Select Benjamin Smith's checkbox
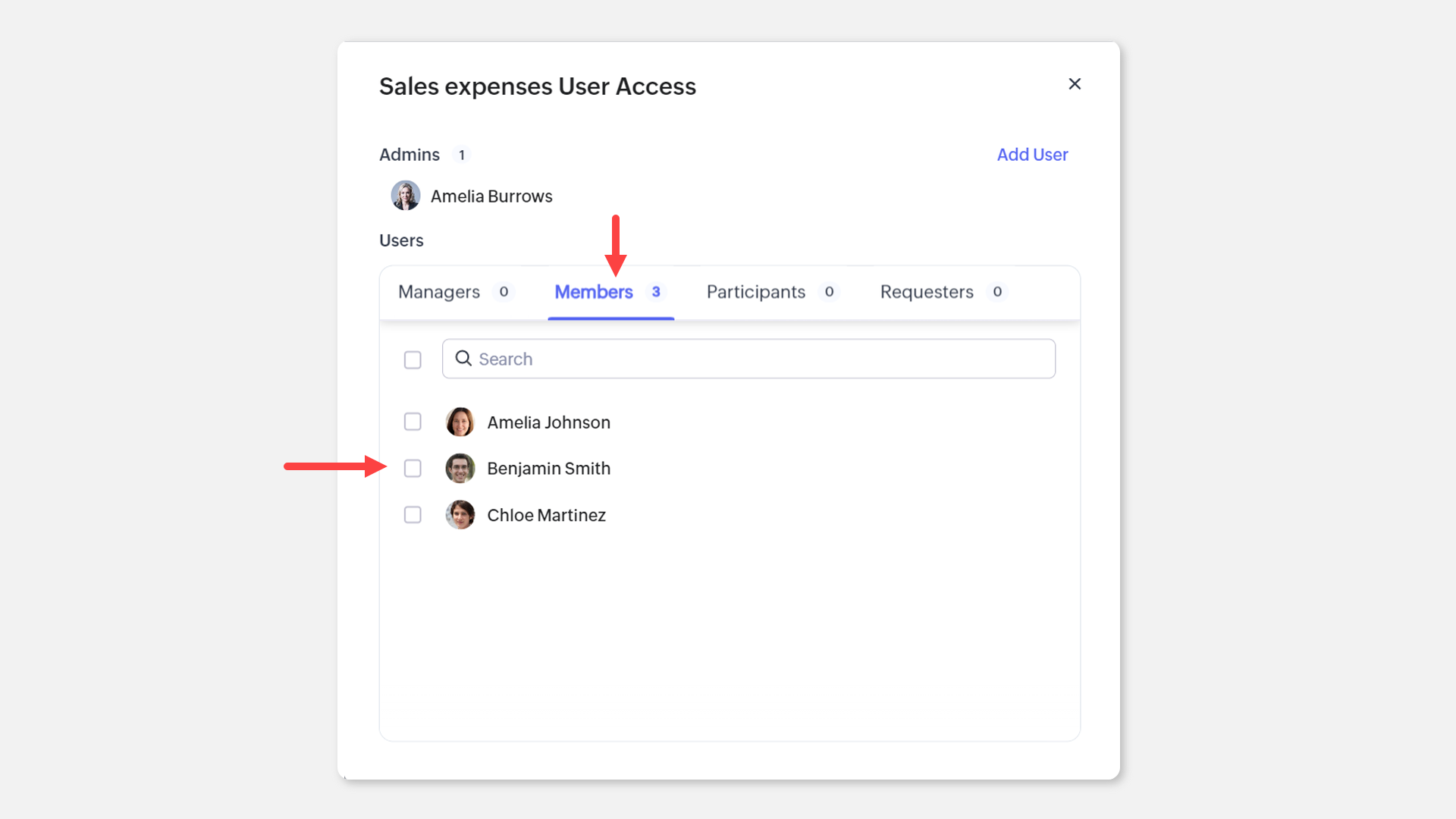Image resolution: width=1456 pixels, height=819 pixels. 413,469
